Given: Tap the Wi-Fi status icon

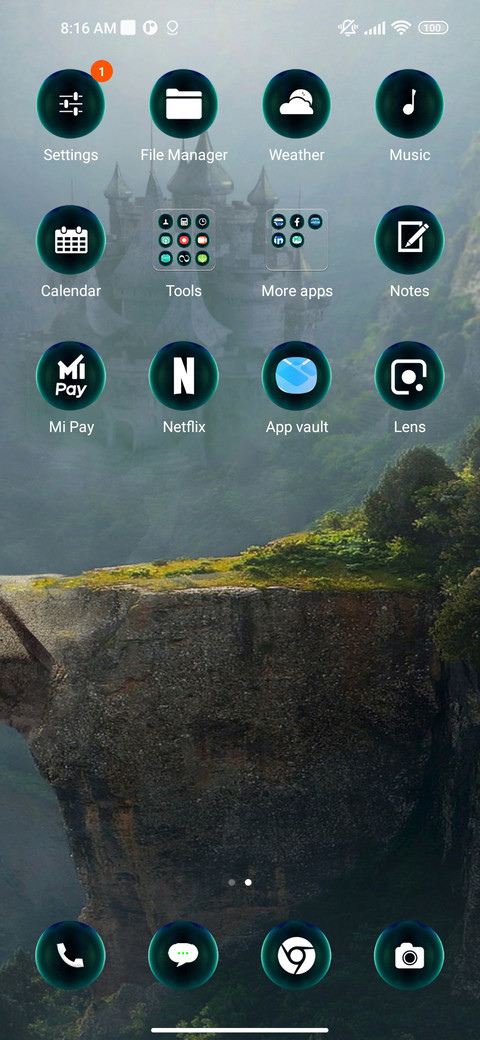Looking at the screenshot, I should tap(400, 28).
